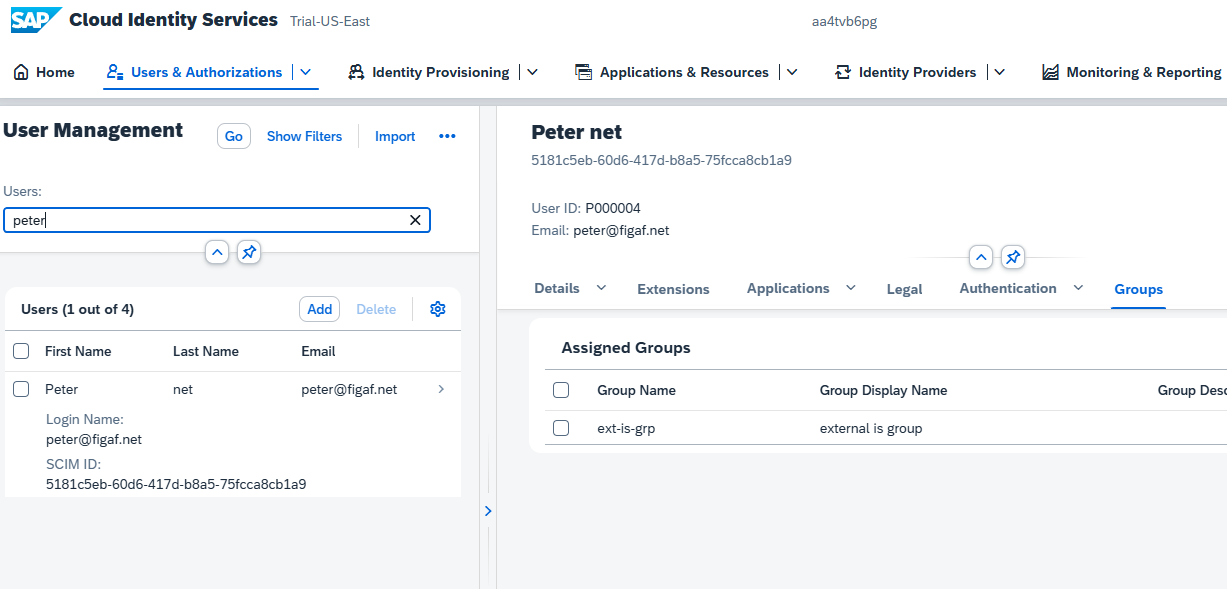Open Details tab dropdown arrow
Viewport: 1227px width, 589px height.
point(601,288)
